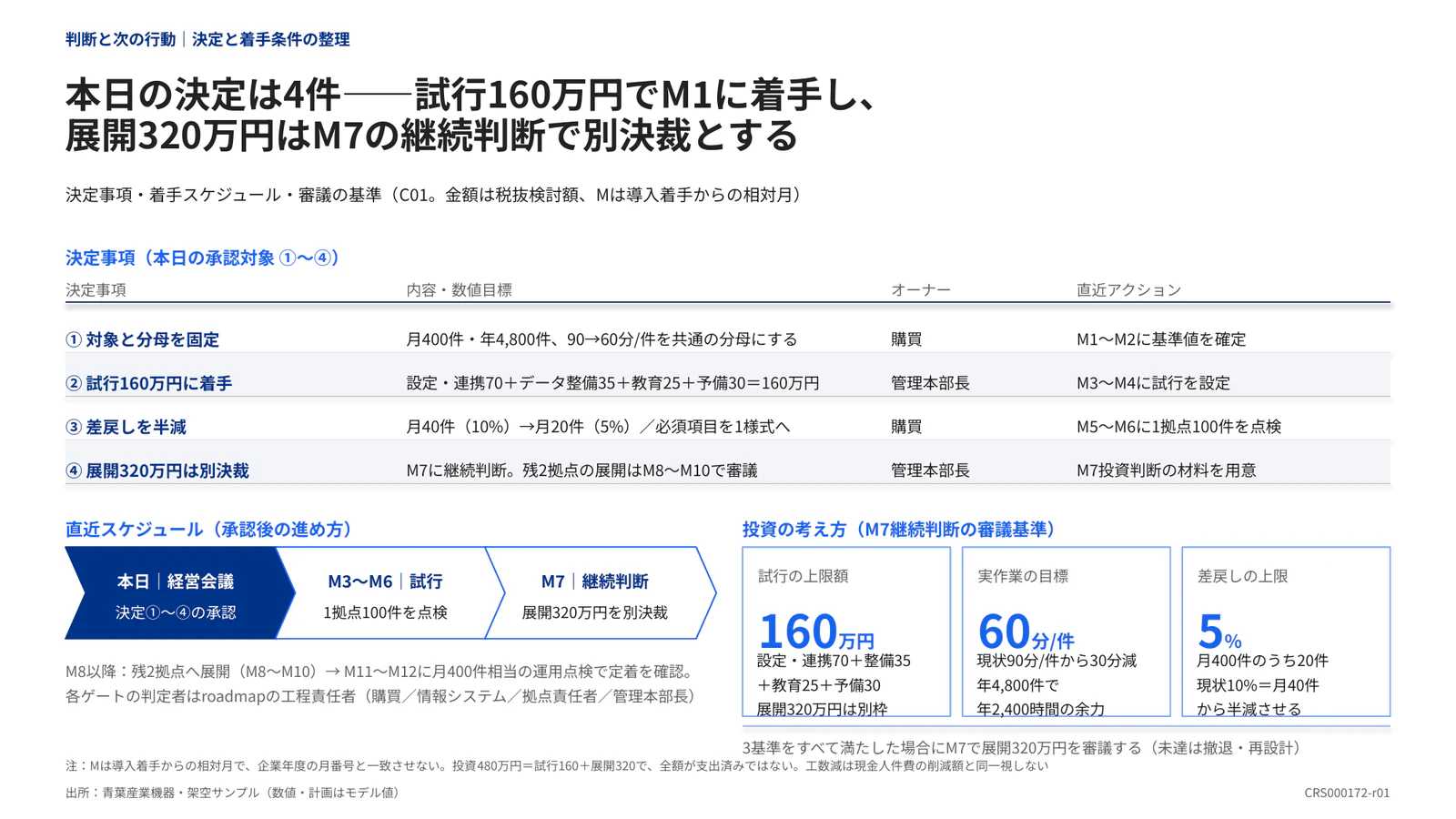This screenshot has height=819, width=1456.
Task: Click the cell starting '月400件・年4,800件'
Action: click(602, 339)
